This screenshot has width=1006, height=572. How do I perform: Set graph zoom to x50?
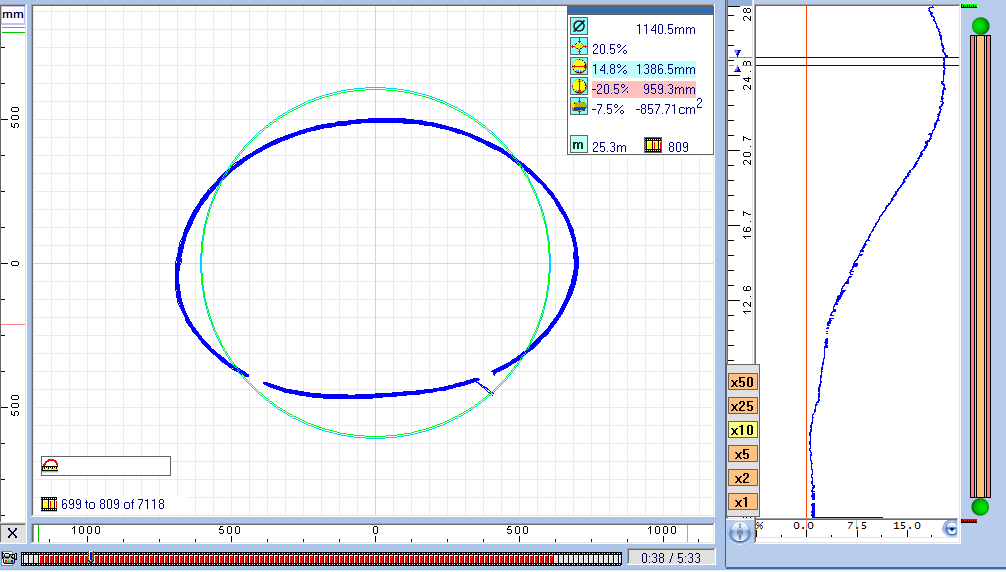click(742, 382)
